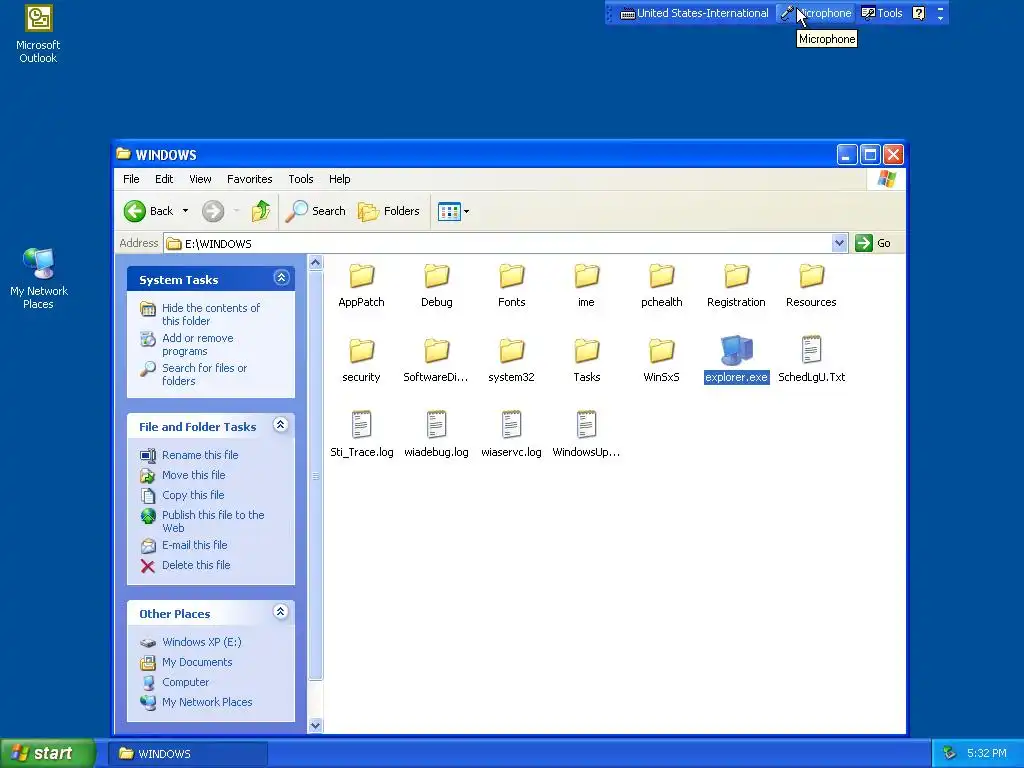Open the AppPatch folder icon
Screen dimensions: 1024x768
pyautogui.click(x=361, y=276)
